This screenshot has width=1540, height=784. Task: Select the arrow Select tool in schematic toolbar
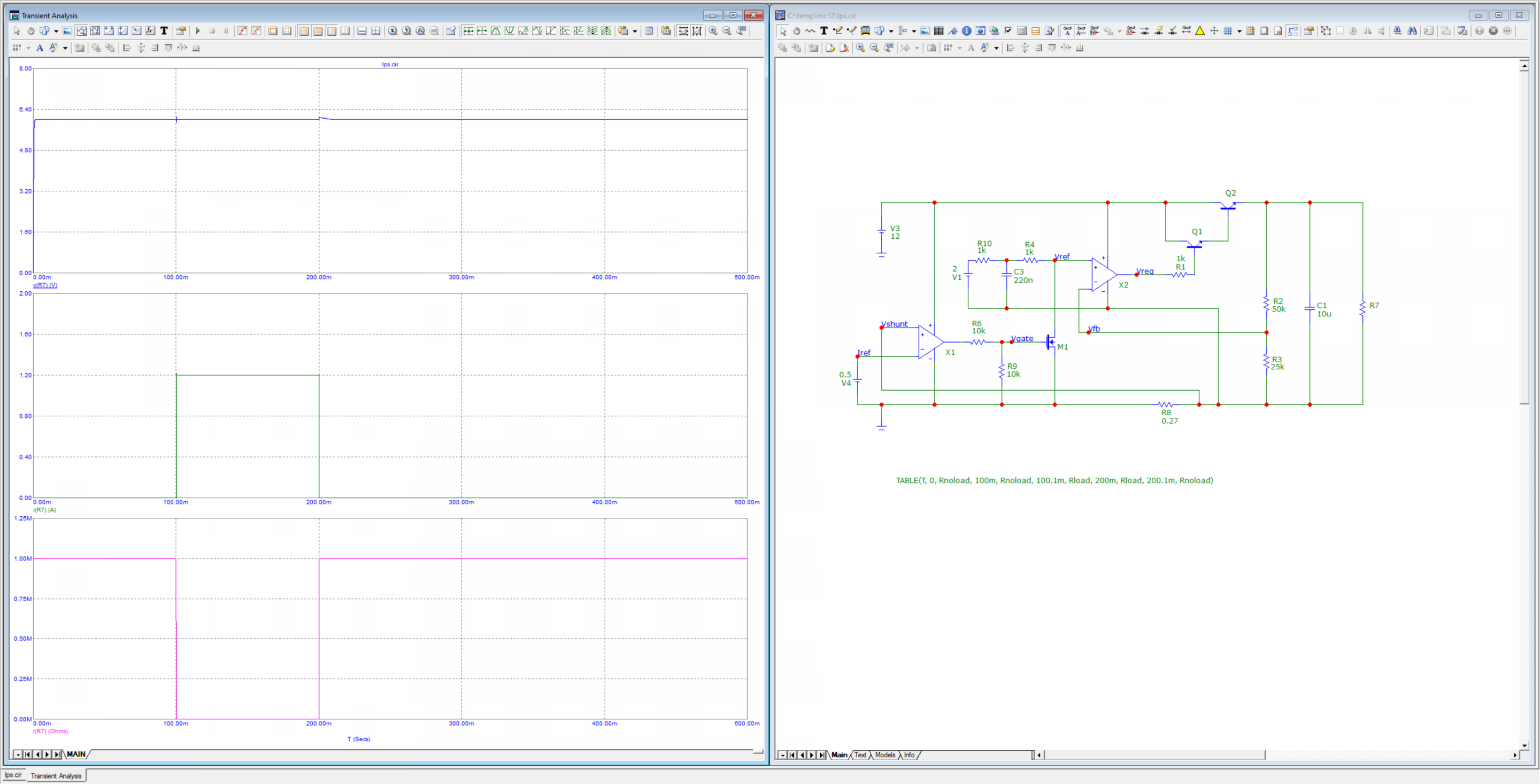[x=783, y=30]
